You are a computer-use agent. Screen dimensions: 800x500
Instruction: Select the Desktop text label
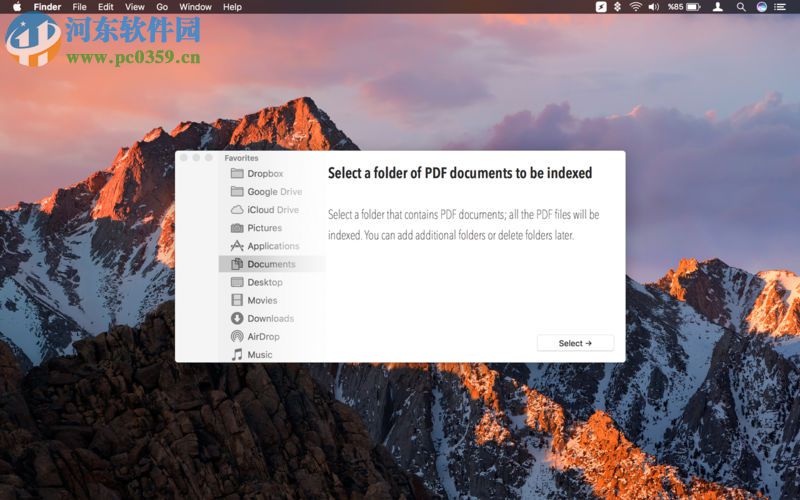pyautogui.click(x=265, y=282)
